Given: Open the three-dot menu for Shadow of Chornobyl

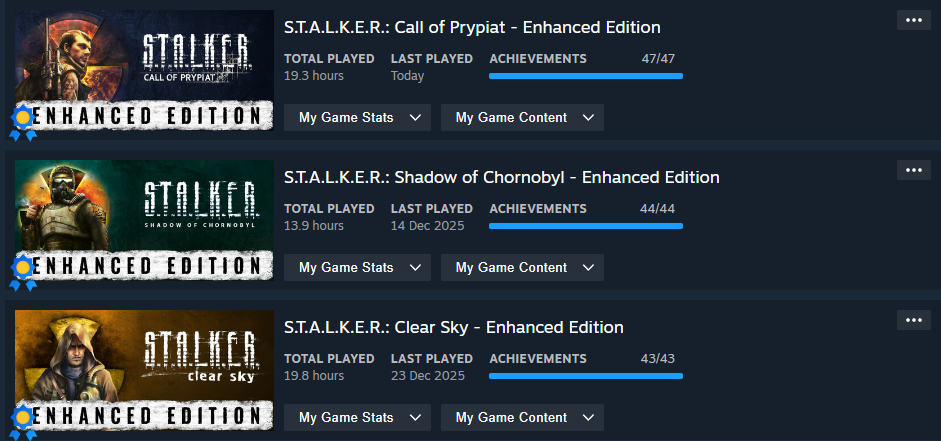Looking at the screenshot, I should coord(913,170).
